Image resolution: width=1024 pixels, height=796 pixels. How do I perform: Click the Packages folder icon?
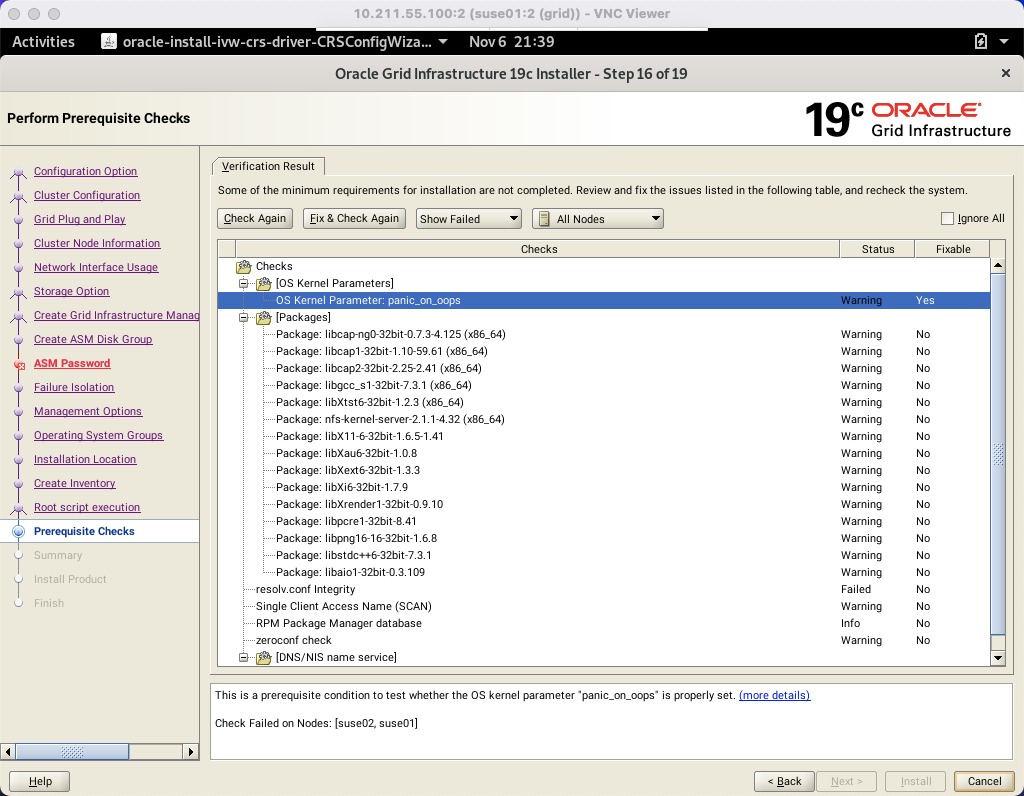(264, 317)
